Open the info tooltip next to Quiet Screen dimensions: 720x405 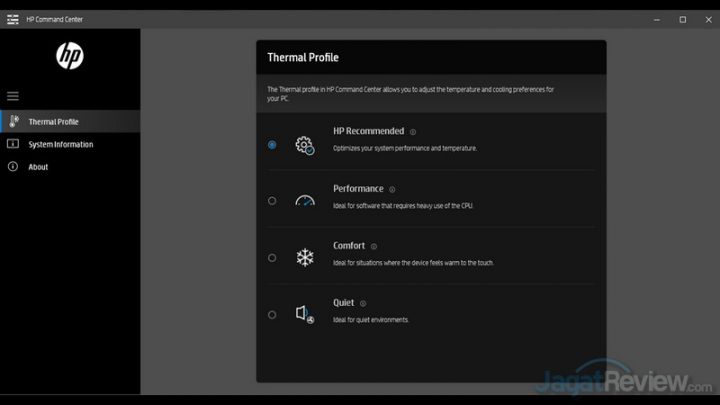tap(363, 304)
